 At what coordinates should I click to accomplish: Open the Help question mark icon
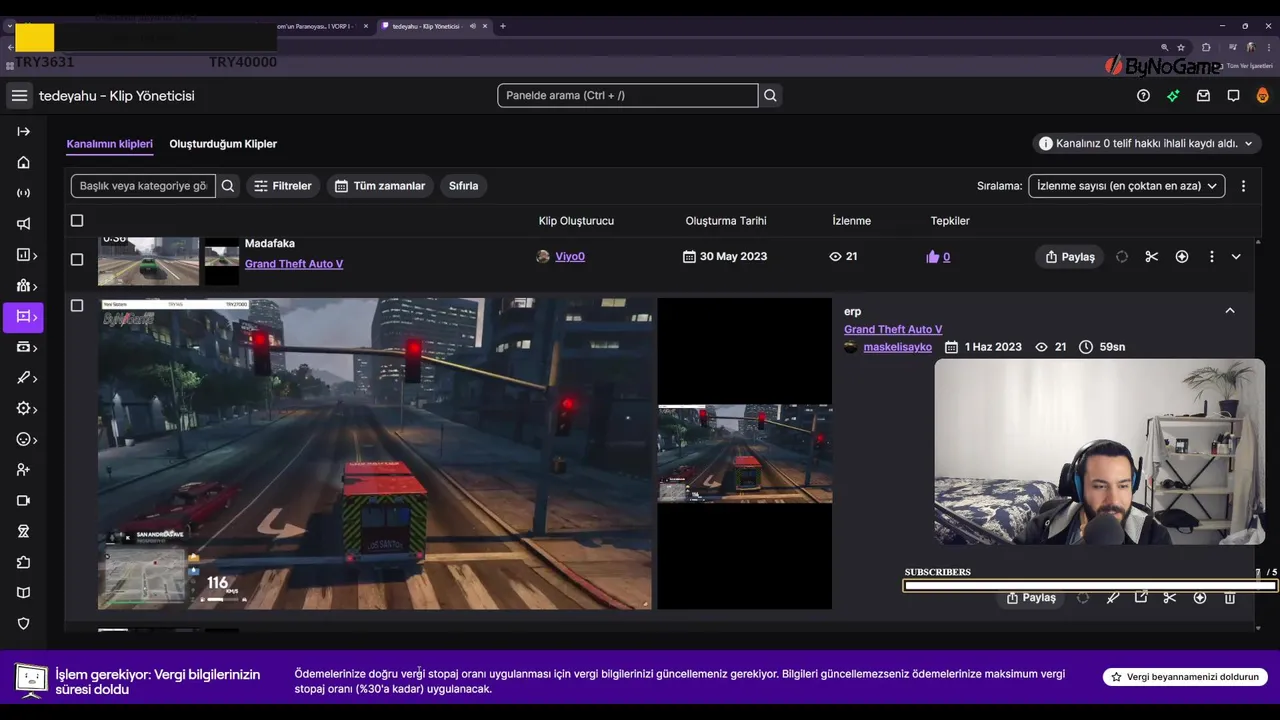point(1143,96)
